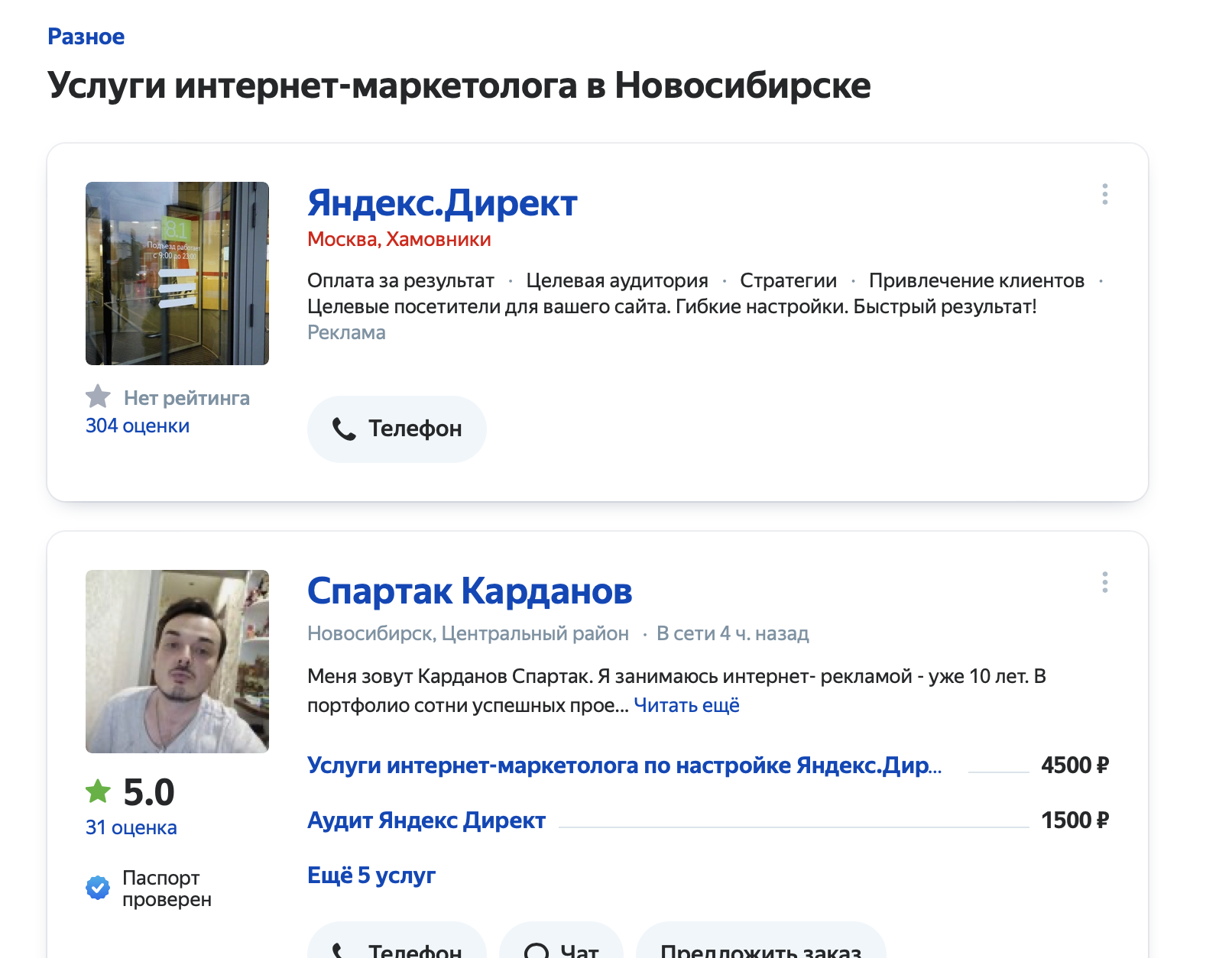Click the Паспорт проверен text

[167, 888]
